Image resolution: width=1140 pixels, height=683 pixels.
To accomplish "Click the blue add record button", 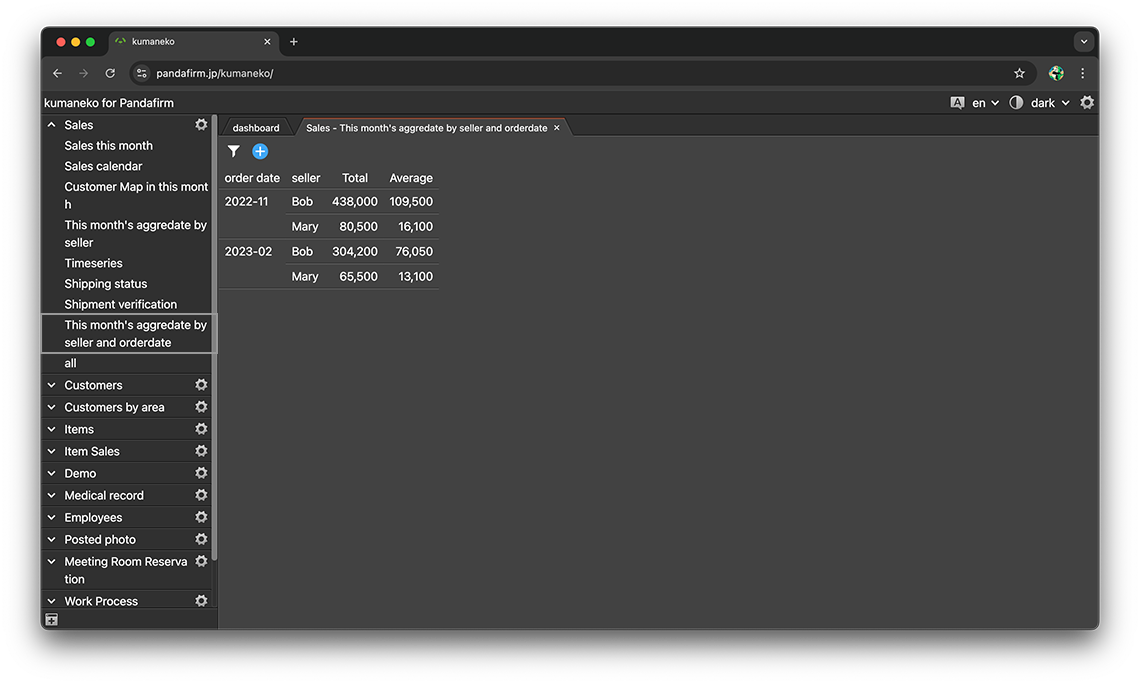I will click(260, 151).
